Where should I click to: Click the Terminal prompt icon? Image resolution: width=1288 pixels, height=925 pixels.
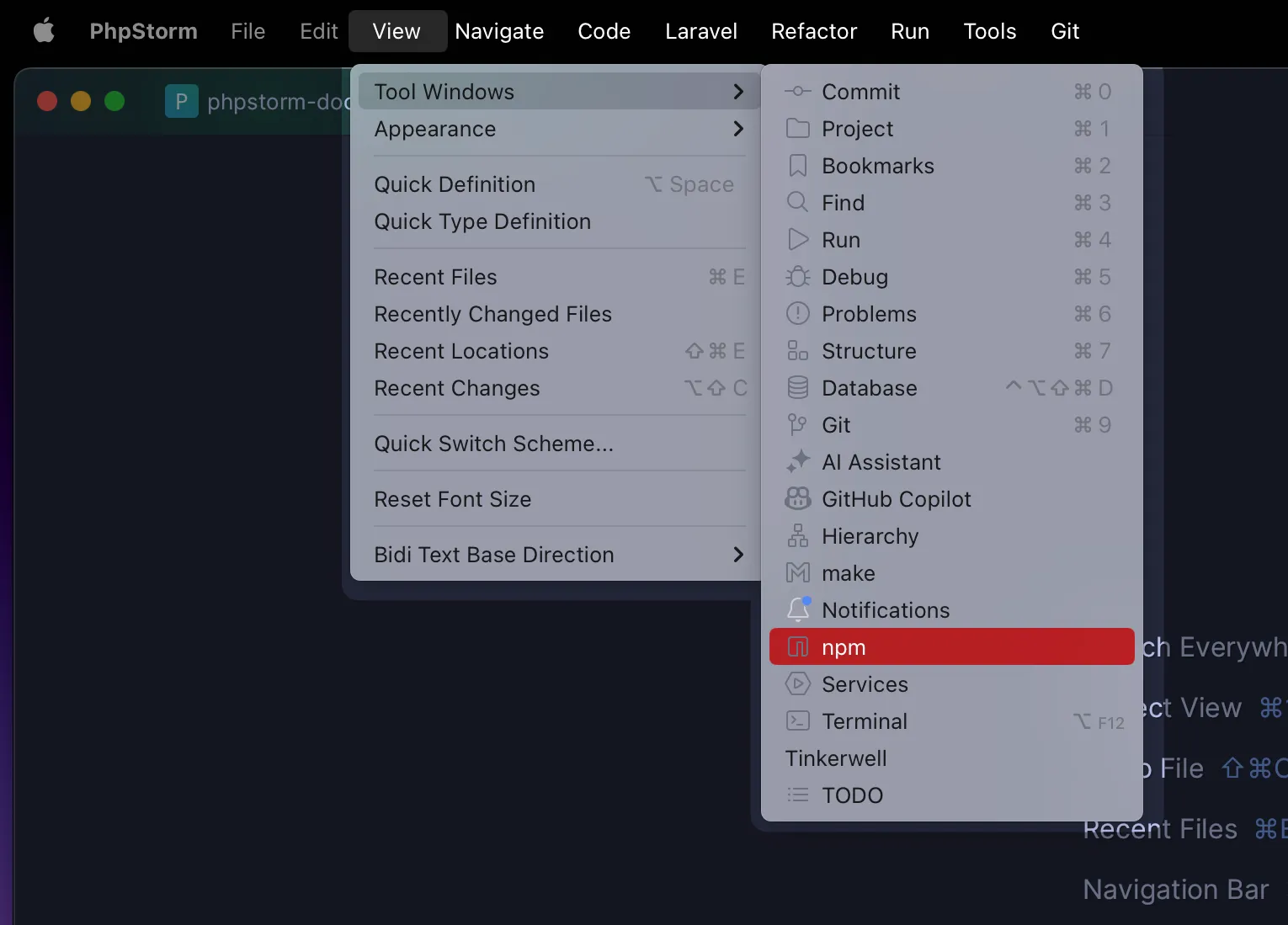(797, 721)
